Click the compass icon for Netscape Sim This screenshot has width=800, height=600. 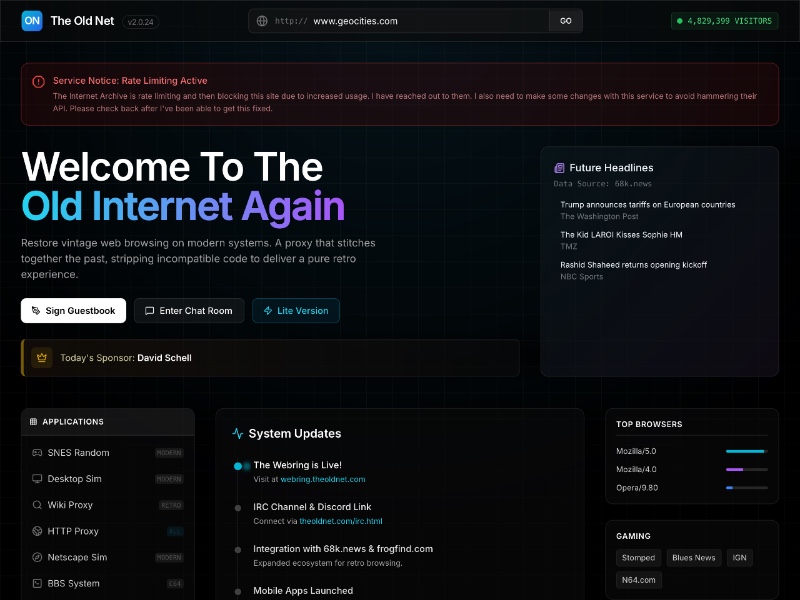[37, 557]
